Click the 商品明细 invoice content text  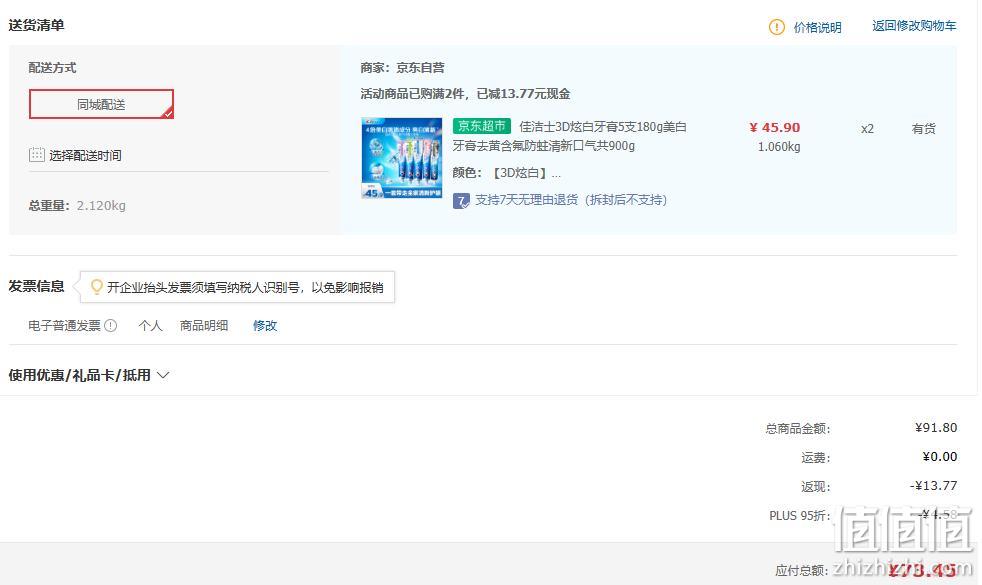point(204,326)
